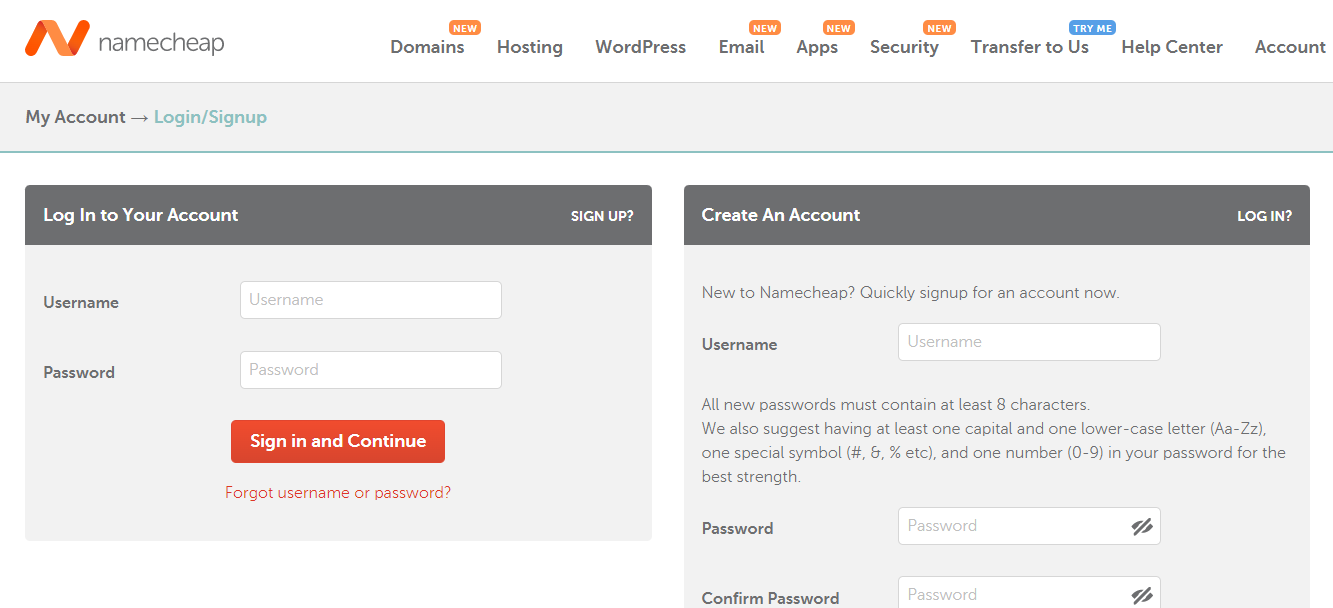This screenshot has height=608, width=1333.
Task: Click the Namecheap logo icon
Action: tap(57, 39)
